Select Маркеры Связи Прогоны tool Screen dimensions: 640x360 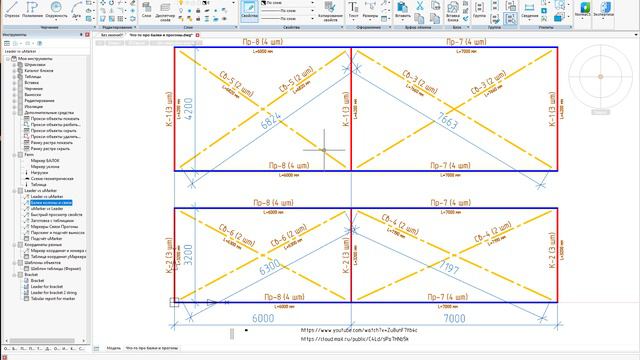[x=54, y=227]
